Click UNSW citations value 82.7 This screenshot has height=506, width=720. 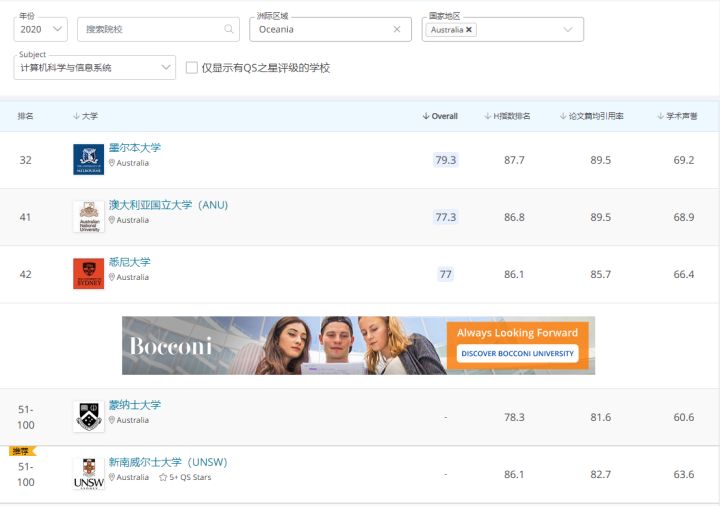(600, 474)
